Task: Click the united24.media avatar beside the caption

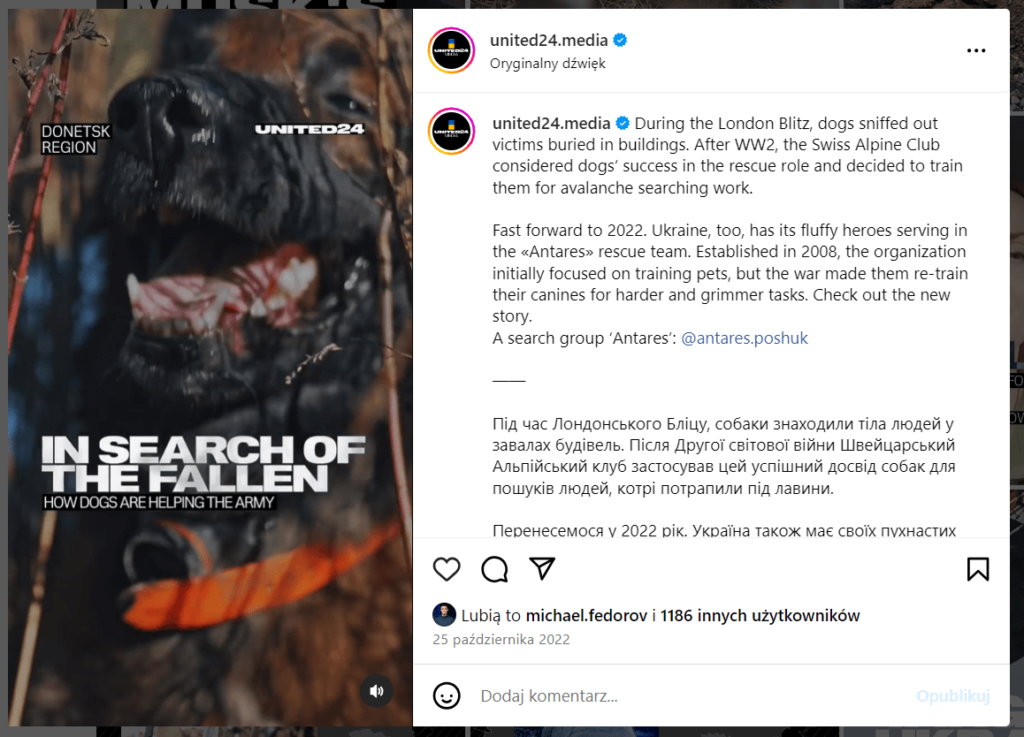Action: [x=451, y=131]
